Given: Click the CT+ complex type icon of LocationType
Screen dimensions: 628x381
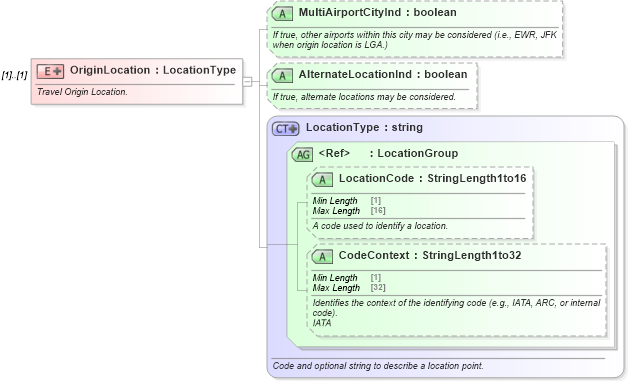Looking at the screenshot, I should (286, 129).
